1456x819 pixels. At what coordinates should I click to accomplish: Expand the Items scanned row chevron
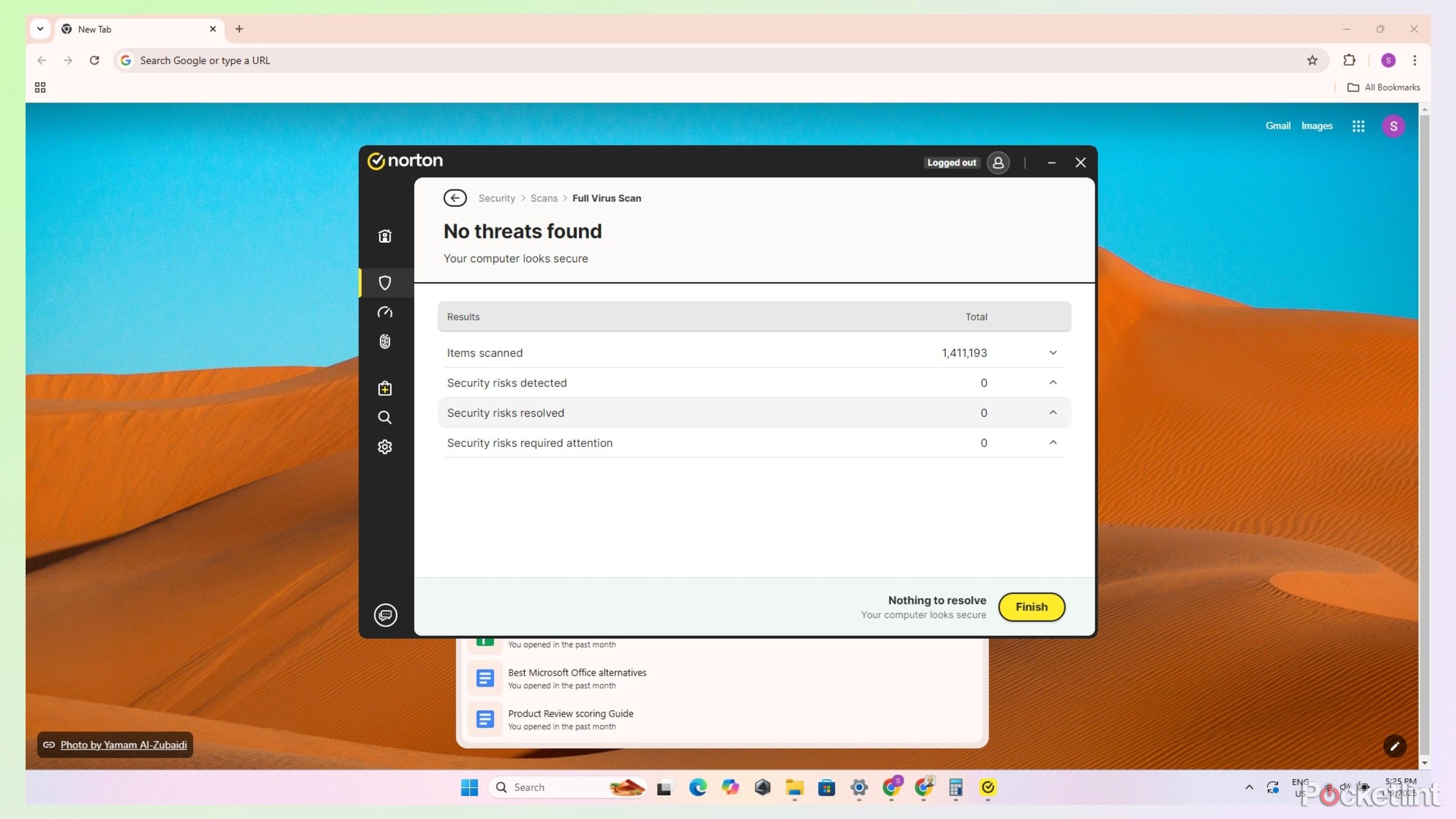click(1053, 353)
